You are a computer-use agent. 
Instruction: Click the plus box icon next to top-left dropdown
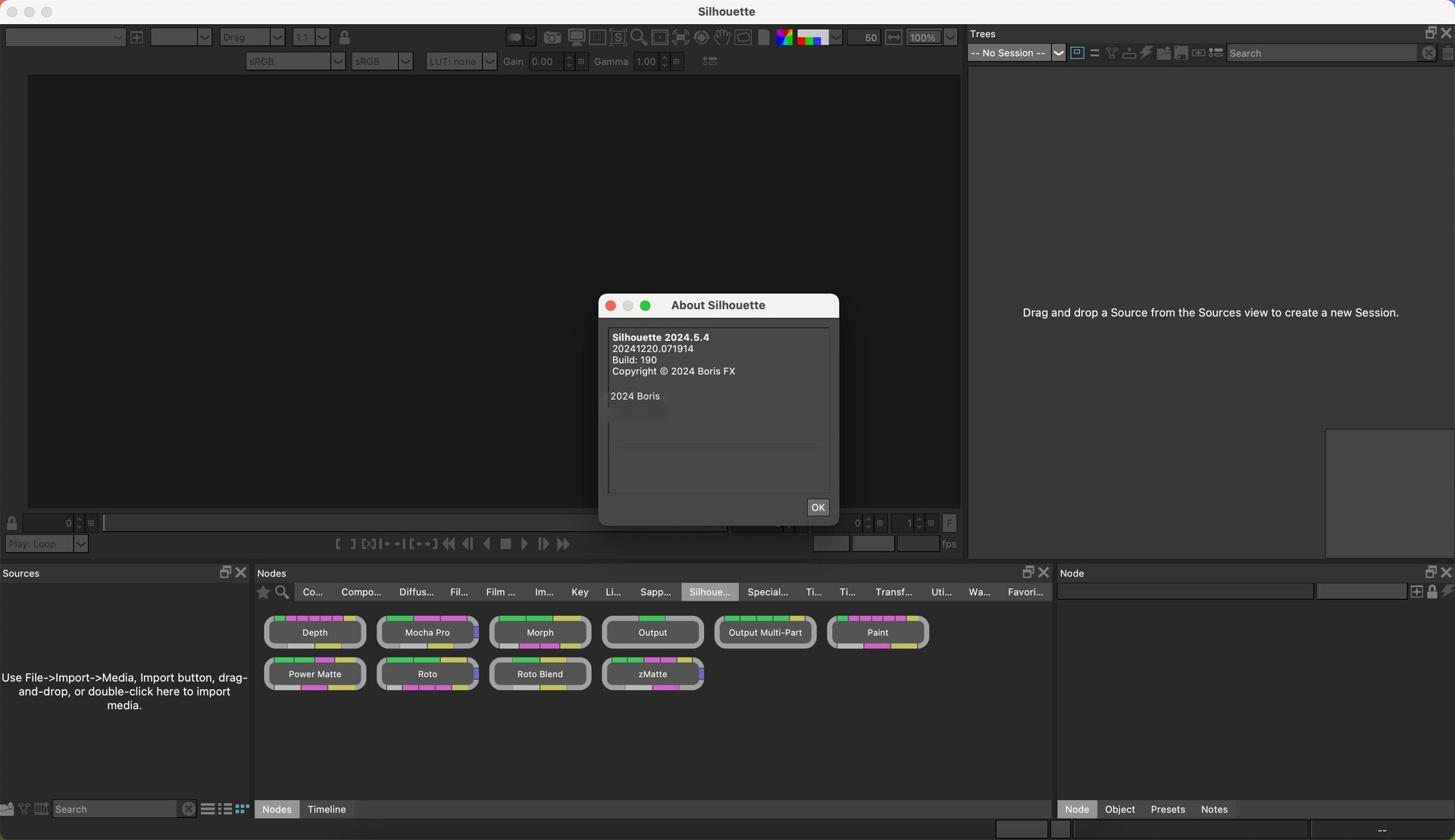(136, 37)
